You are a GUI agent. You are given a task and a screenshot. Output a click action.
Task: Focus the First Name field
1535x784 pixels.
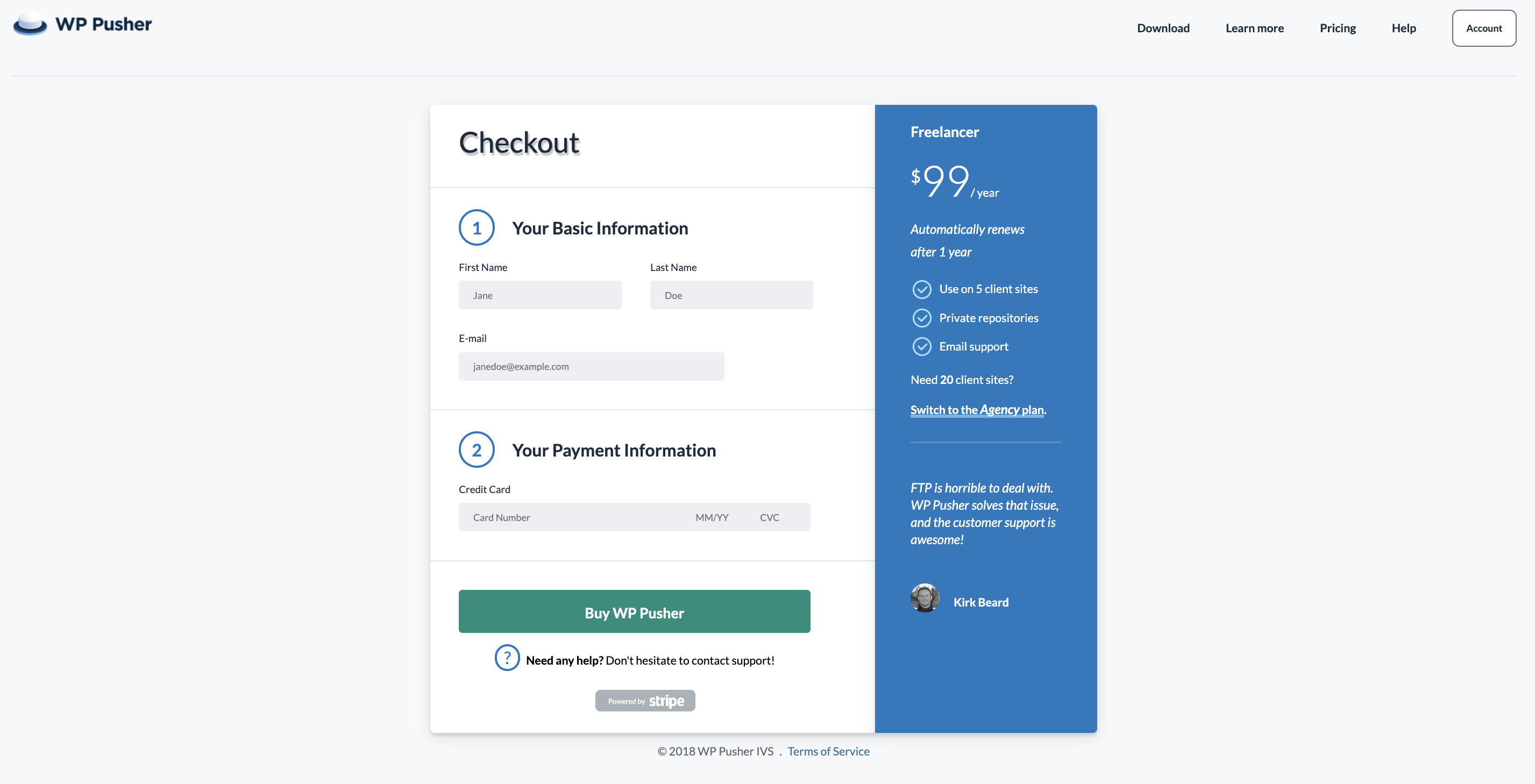click(540, 295)
